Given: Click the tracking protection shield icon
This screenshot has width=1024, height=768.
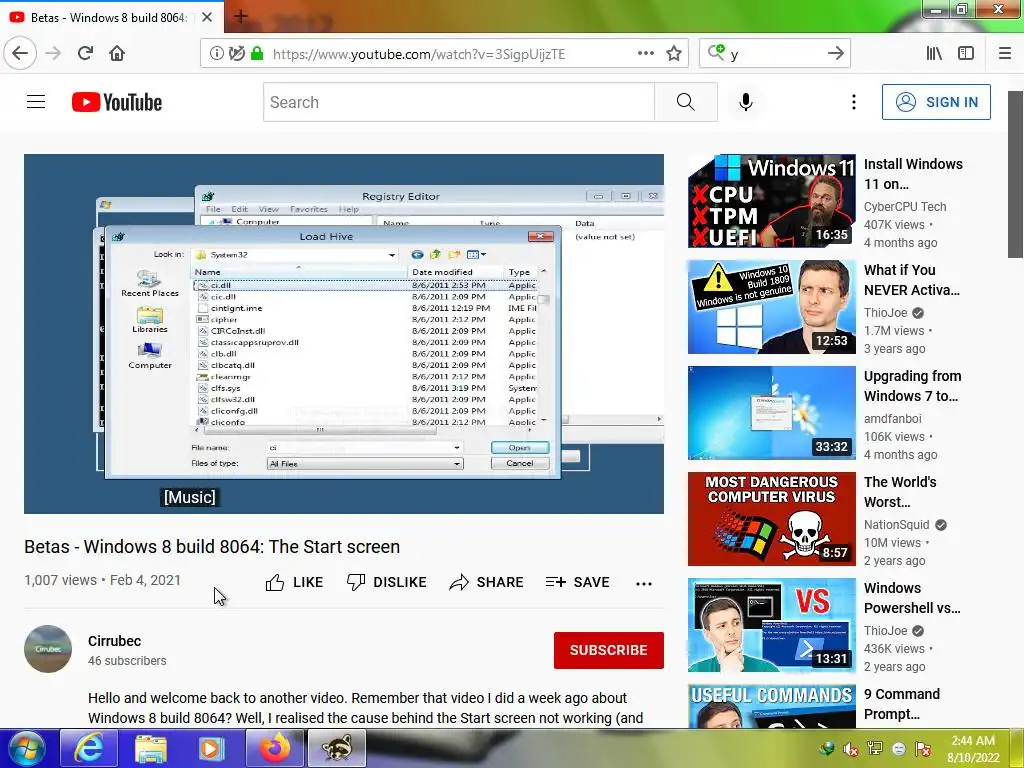Looking at the screenshot, I should (236, 54).
